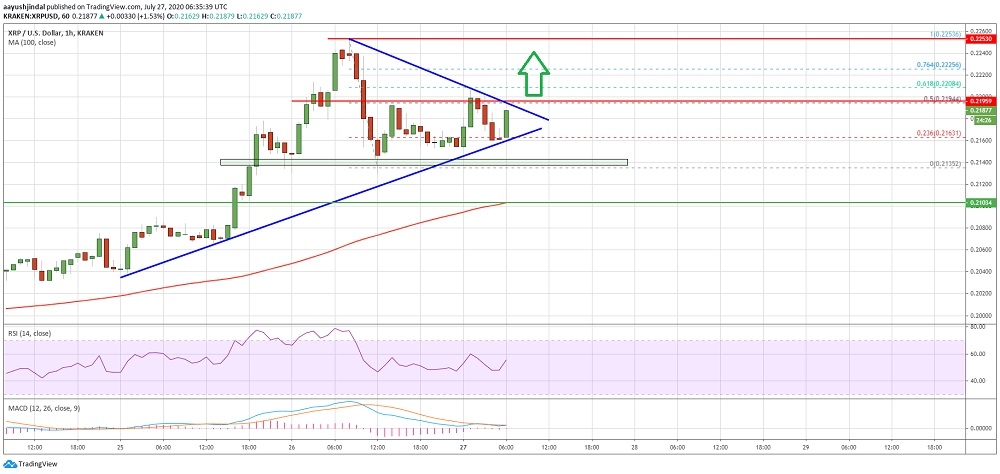Viewport: 1000px width, 474px height.
Task: Click the MA (100, close) indicator label
Action: pyautogui.click(x=31, y=43)
